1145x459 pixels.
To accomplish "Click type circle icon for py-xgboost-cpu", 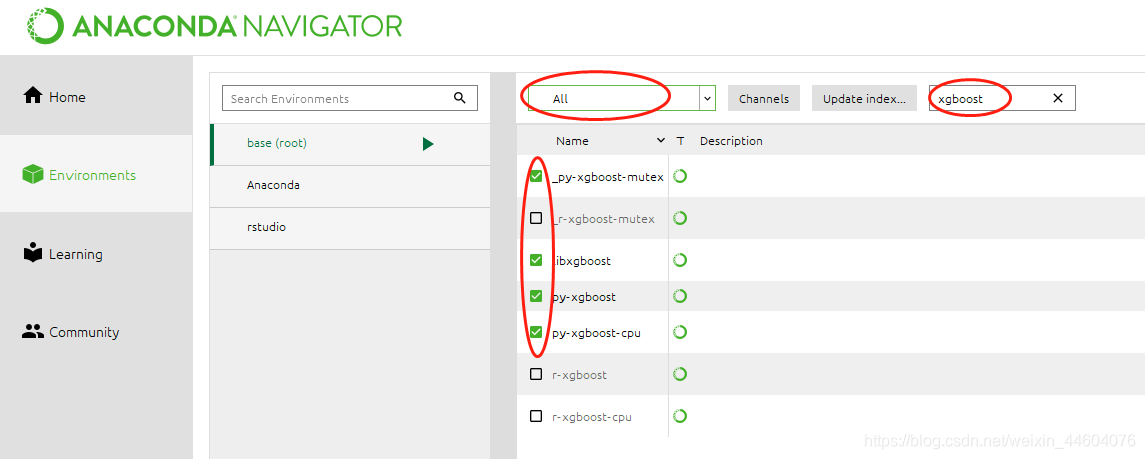I will [680, 332].
